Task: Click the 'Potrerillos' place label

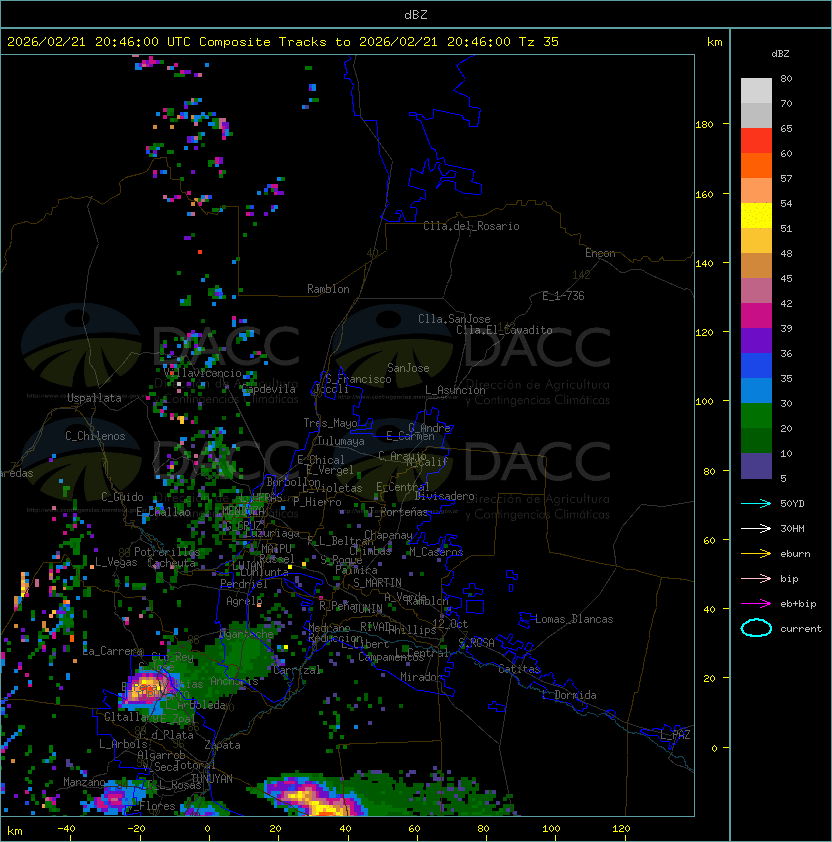Action: point(167,552)
